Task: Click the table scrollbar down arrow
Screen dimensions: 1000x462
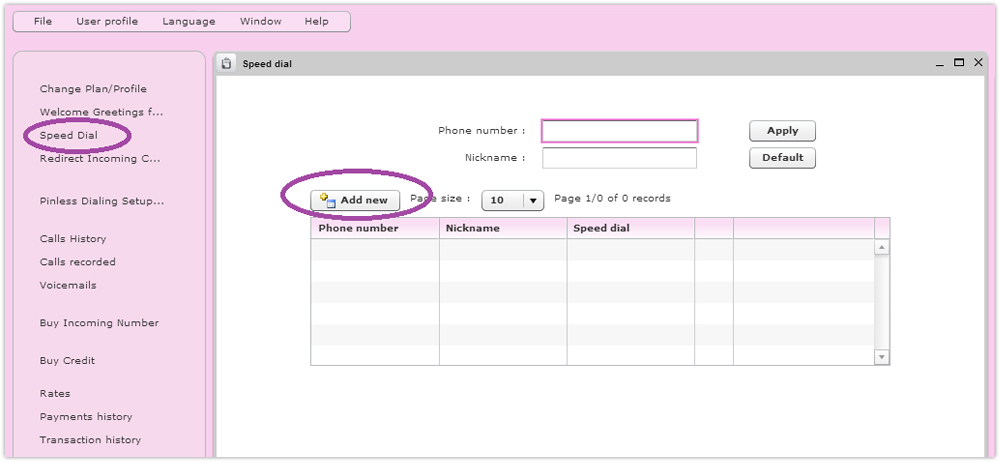Action: pos(882,357)
